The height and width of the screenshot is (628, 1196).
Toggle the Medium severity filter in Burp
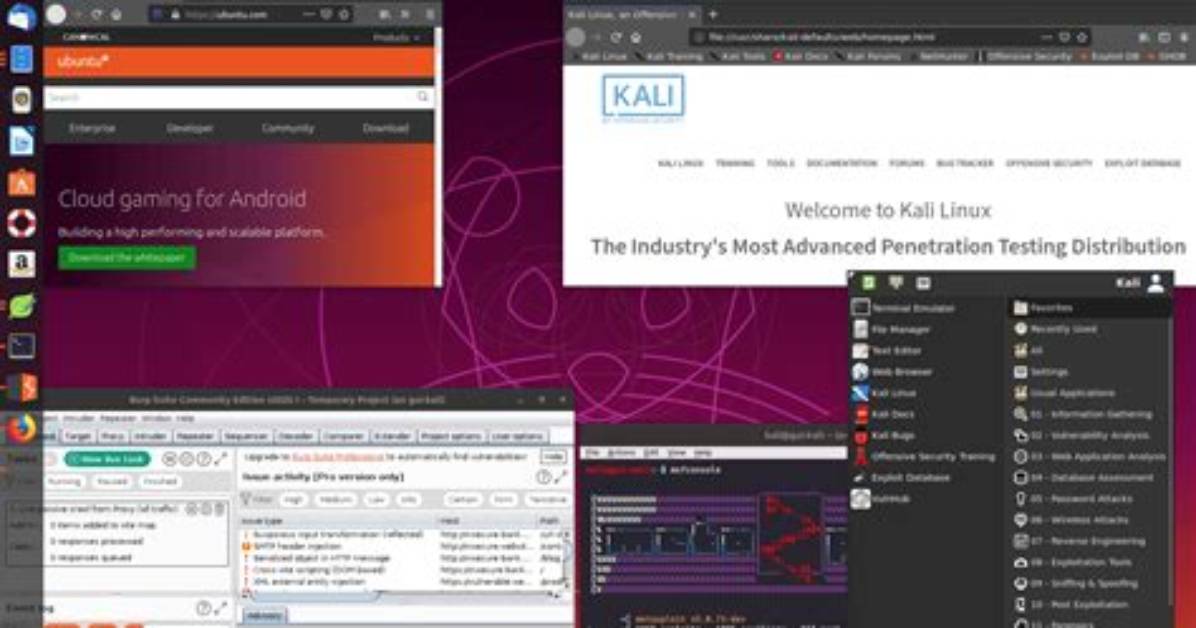[x=336, y=500]
